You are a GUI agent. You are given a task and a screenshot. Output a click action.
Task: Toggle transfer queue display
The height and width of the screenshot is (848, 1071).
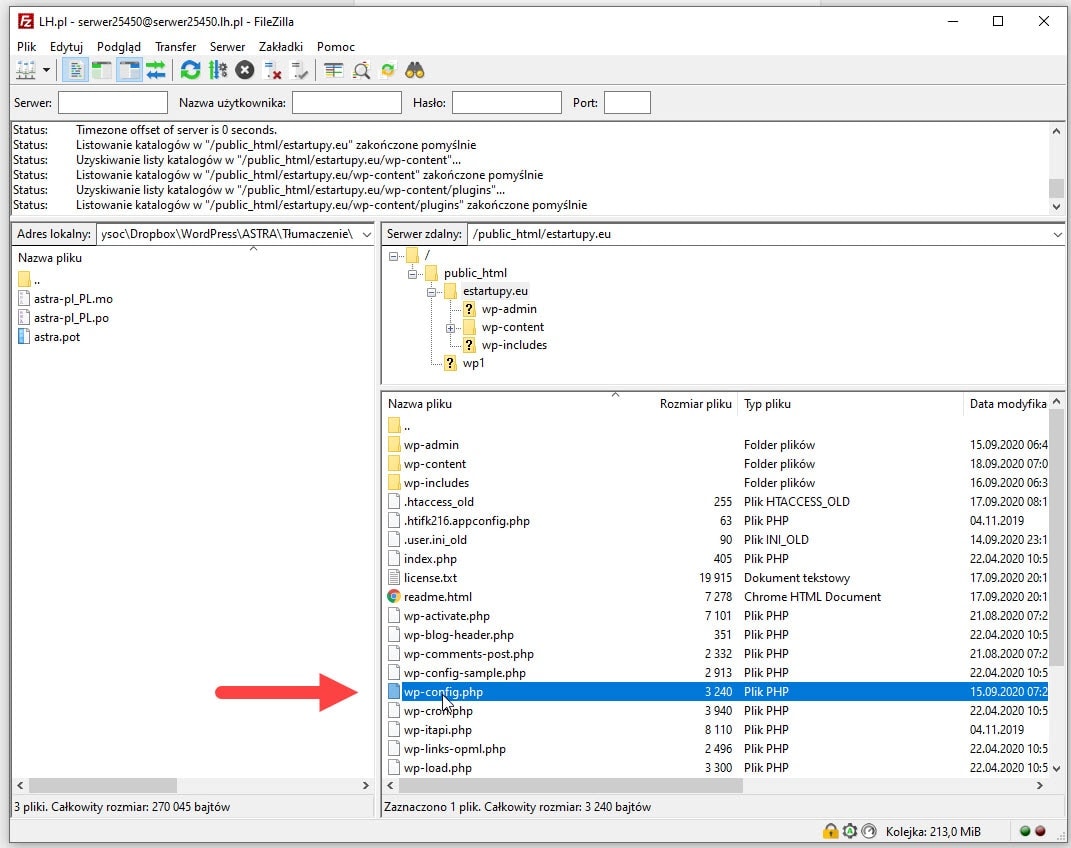156,70
